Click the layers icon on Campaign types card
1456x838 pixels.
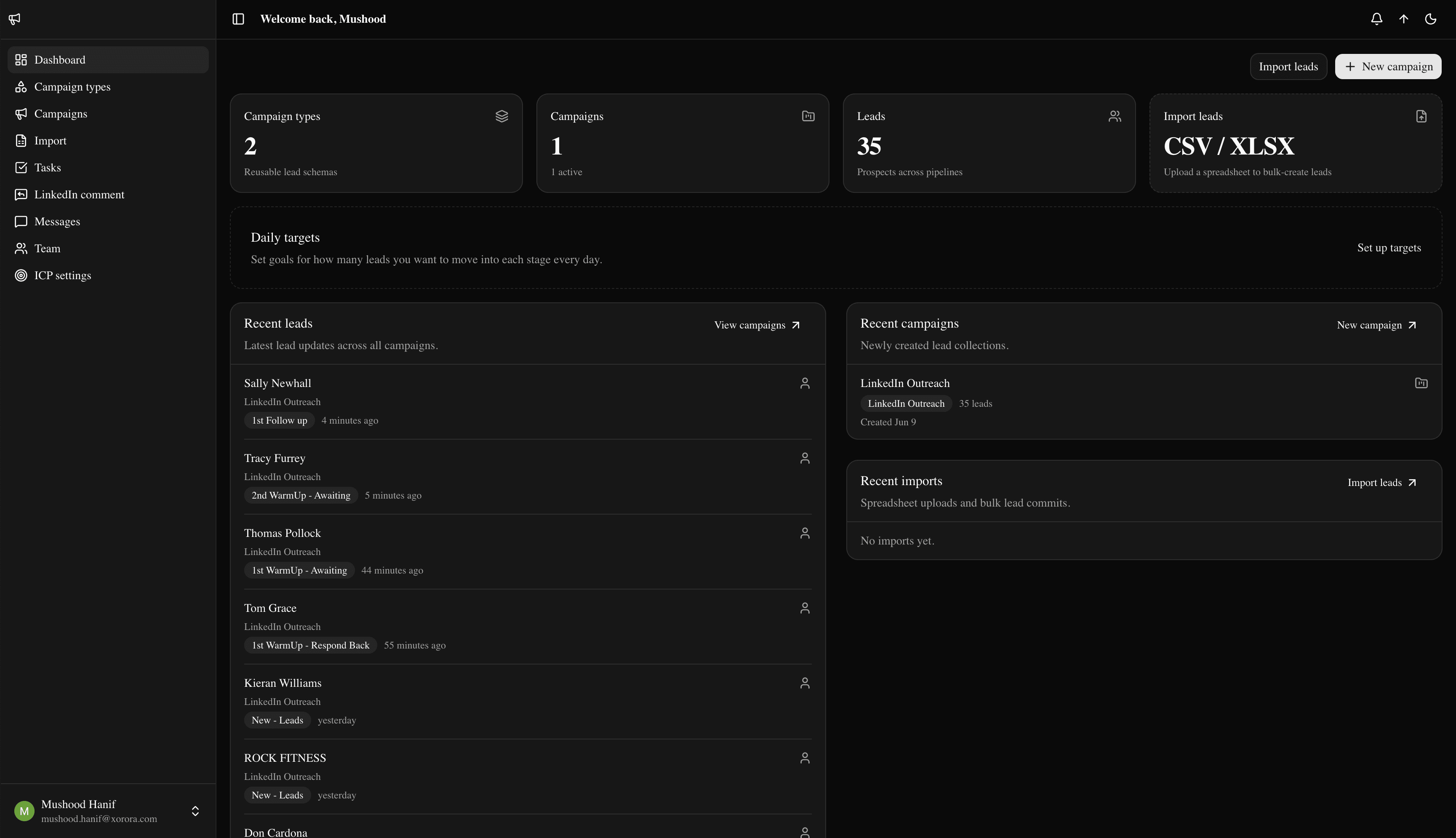coord(502,116)
